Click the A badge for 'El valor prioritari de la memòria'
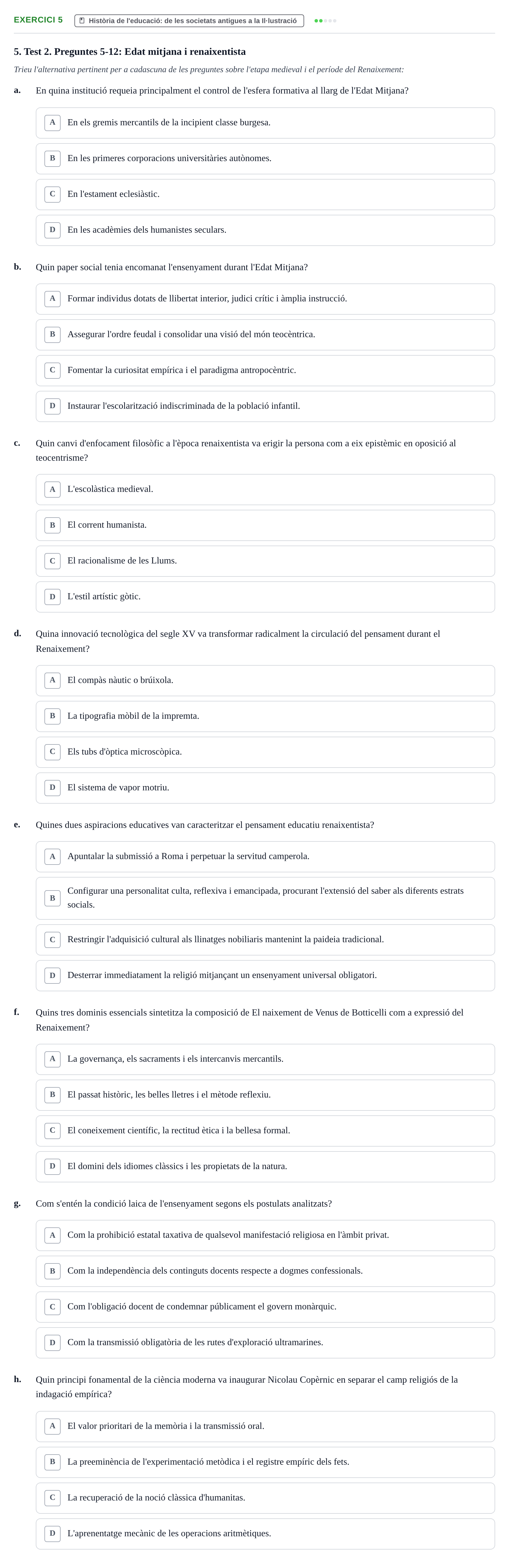The width and height of the screenshot is (509, 1568). tap(52, 1426)
